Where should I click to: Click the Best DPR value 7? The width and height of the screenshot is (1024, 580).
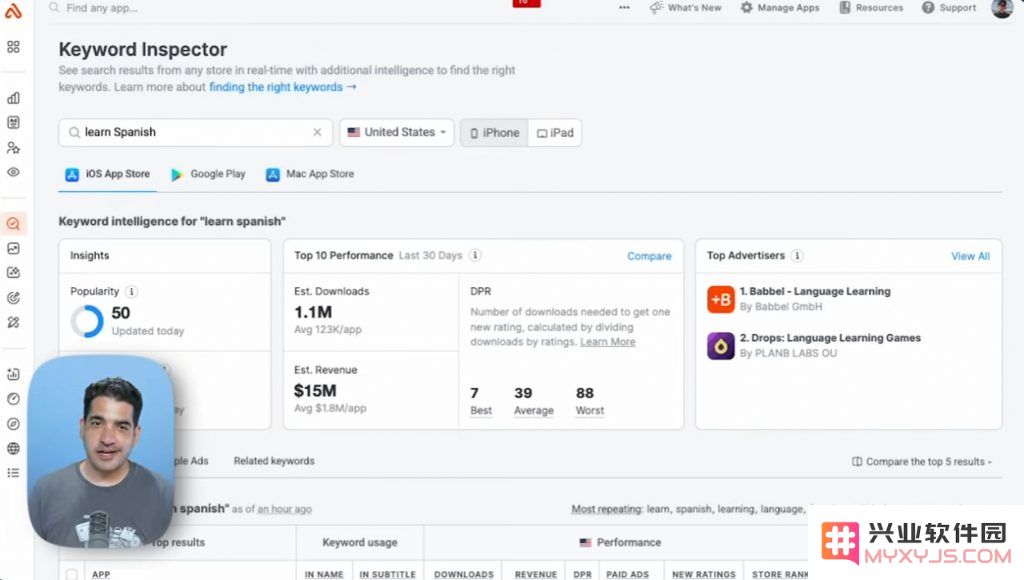475,393
